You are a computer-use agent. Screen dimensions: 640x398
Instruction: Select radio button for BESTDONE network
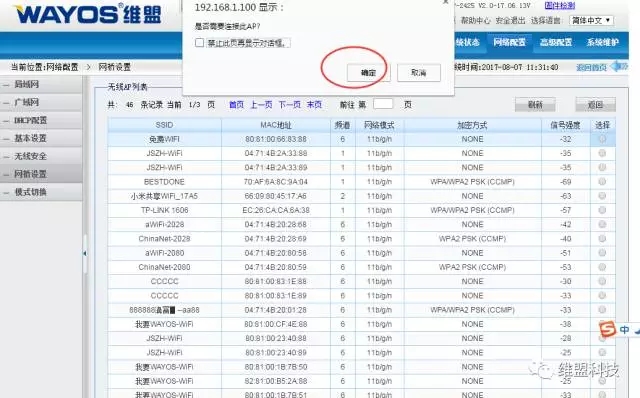(x=602, y=182)
